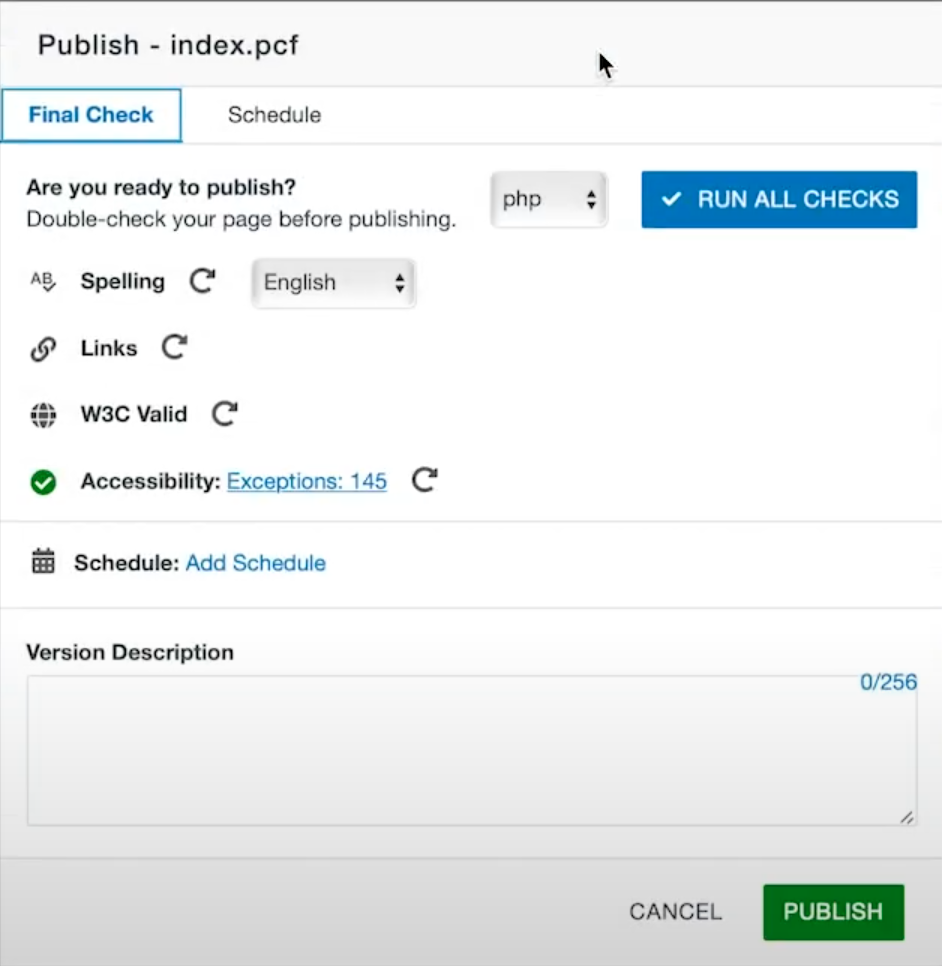Click the Links label
942x966 pixels.
109,348
